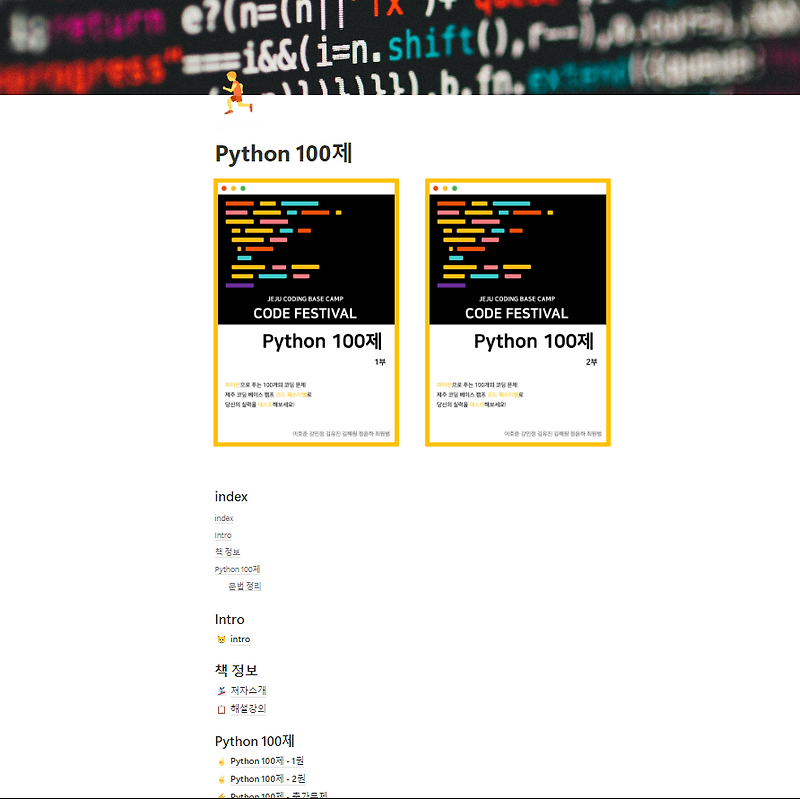Open the index link in the table of contents

click(223, 518)
